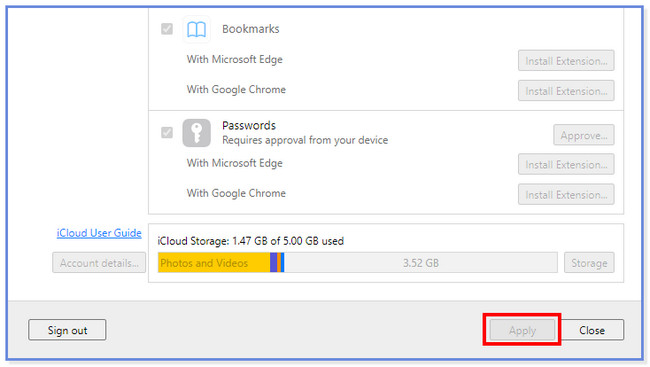Click the Apply button
This screenshot has height=367, width=650.
[x=522, y=330]
